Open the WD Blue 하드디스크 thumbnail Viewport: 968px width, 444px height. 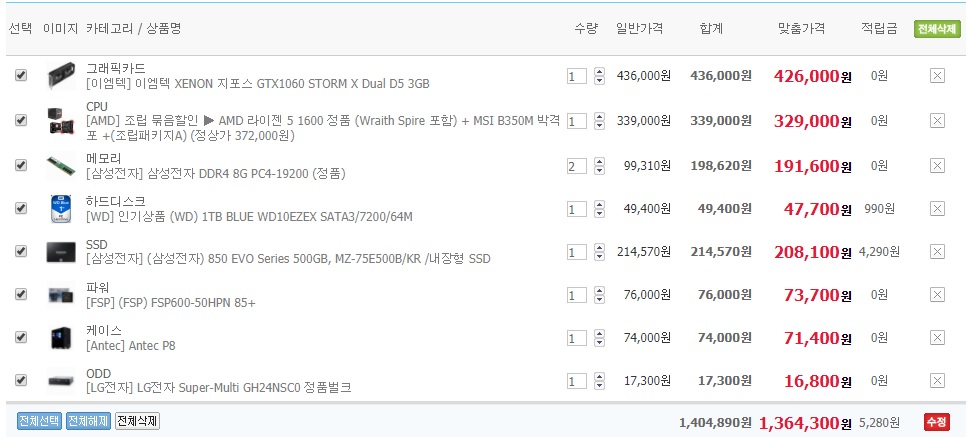(x=61, y=209)
